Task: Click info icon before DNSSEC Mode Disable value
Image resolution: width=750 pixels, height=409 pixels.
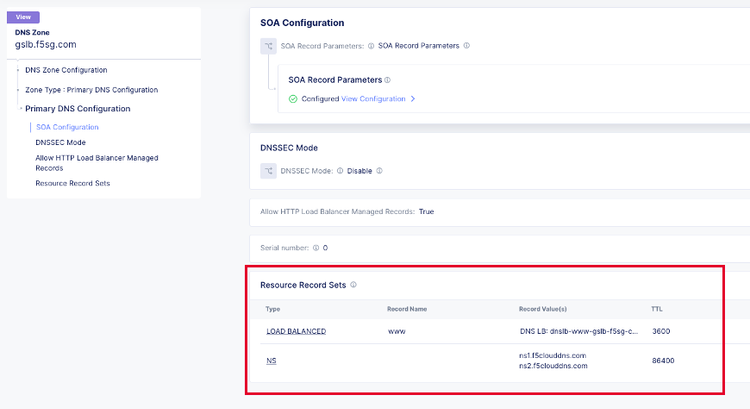Action: 340,171
